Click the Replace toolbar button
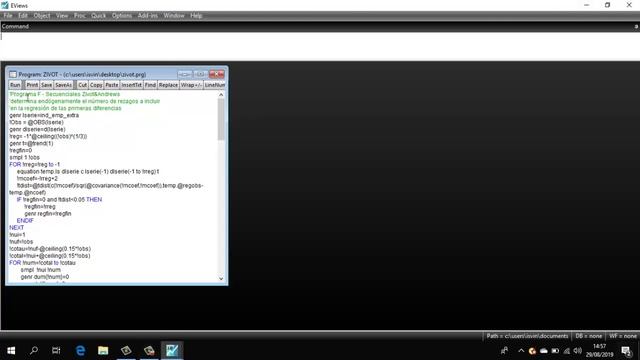This screenshot has width=640, height=360. point(168,85)
